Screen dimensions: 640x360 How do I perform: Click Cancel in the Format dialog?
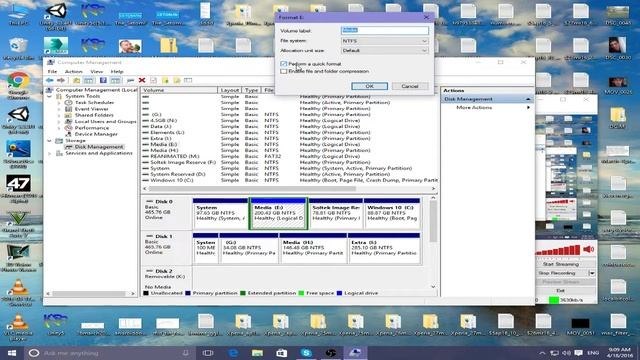pyautogui.click(x=410, y=86)
